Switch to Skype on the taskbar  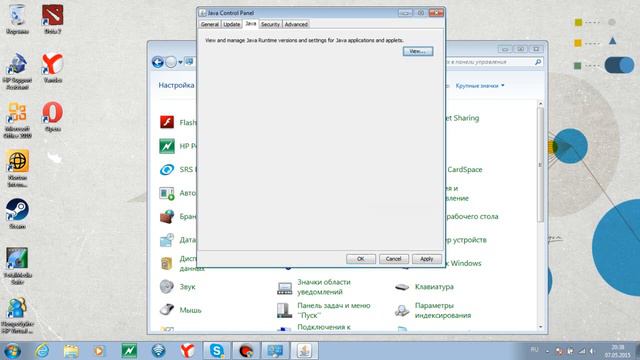(217, 351)
